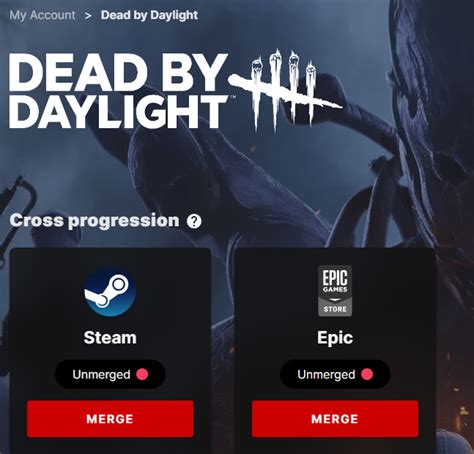The image size is (474, 454).
Task: Click the Epic Games Store logo
Action: click(x=335, y=290)
